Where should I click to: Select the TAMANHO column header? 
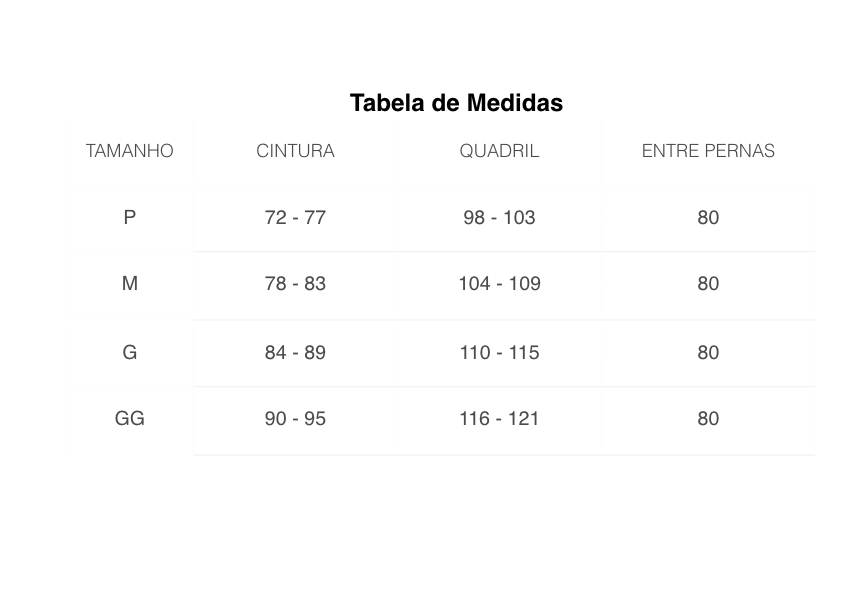[x=130, y=151]
